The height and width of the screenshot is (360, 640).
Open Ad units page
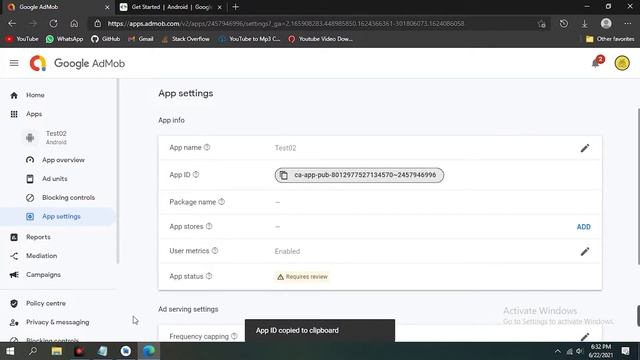[x=55, y=179]
